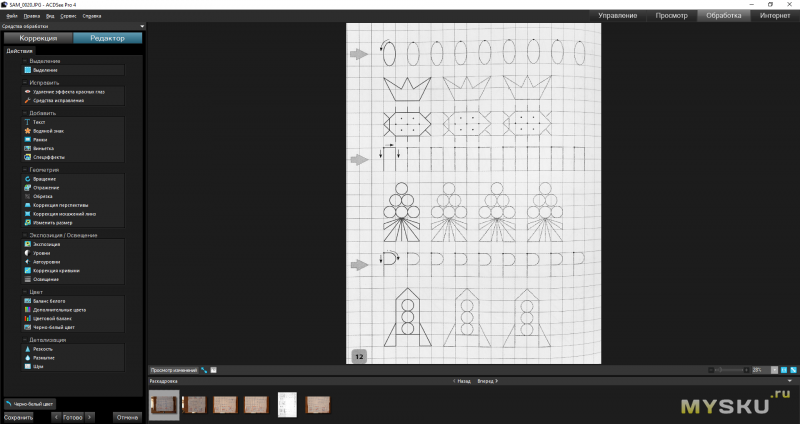Collapse the Экспозиция / Освещение section
The image size is (800, 424).
(25, 235)
